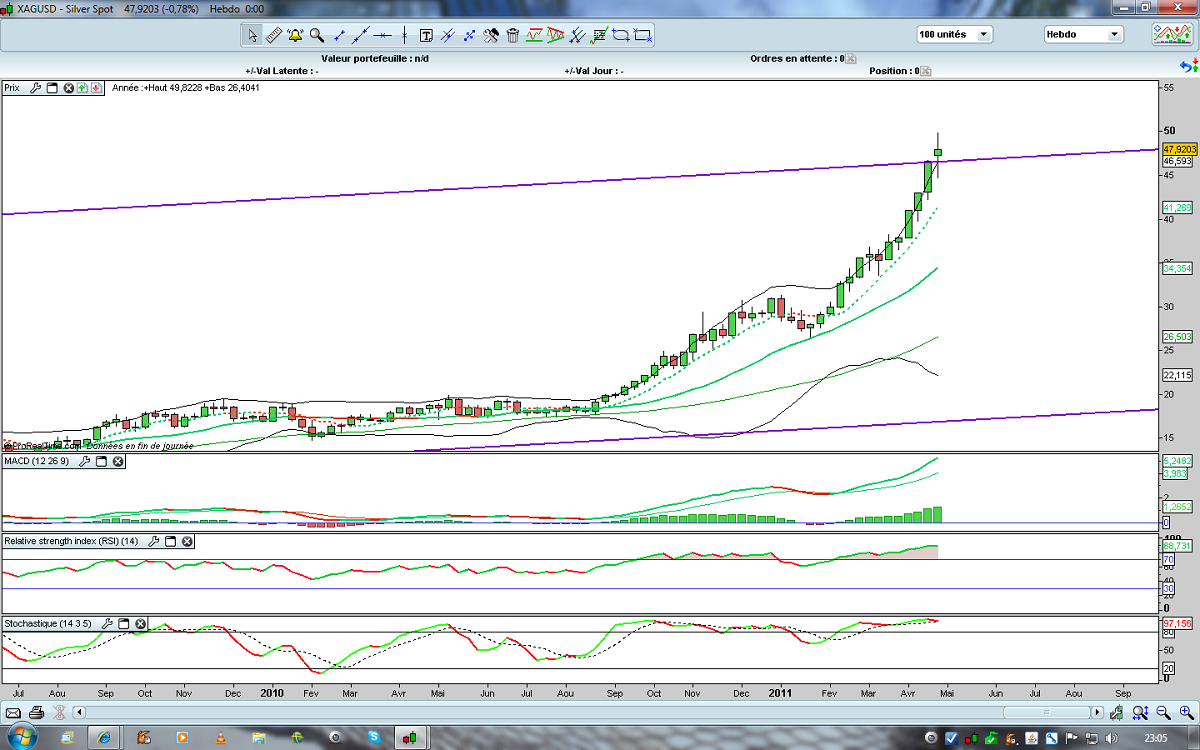Screen dimensions: 1200x750
Task: Maximize the RSI indicator panel
Action: pyautogui.click(x=170, y=542)
